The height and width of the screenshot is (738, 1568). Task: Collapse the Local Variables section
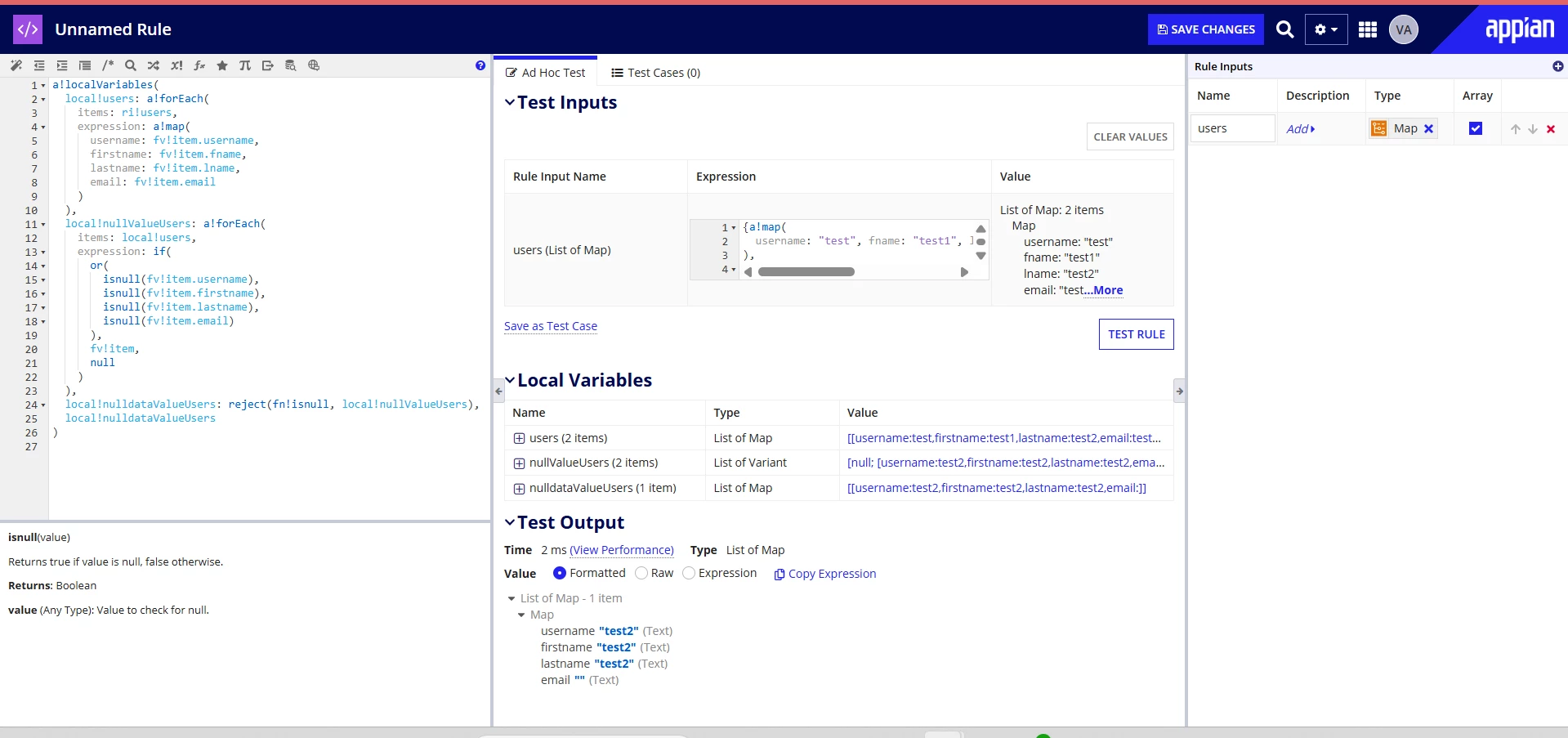(510, 380)
